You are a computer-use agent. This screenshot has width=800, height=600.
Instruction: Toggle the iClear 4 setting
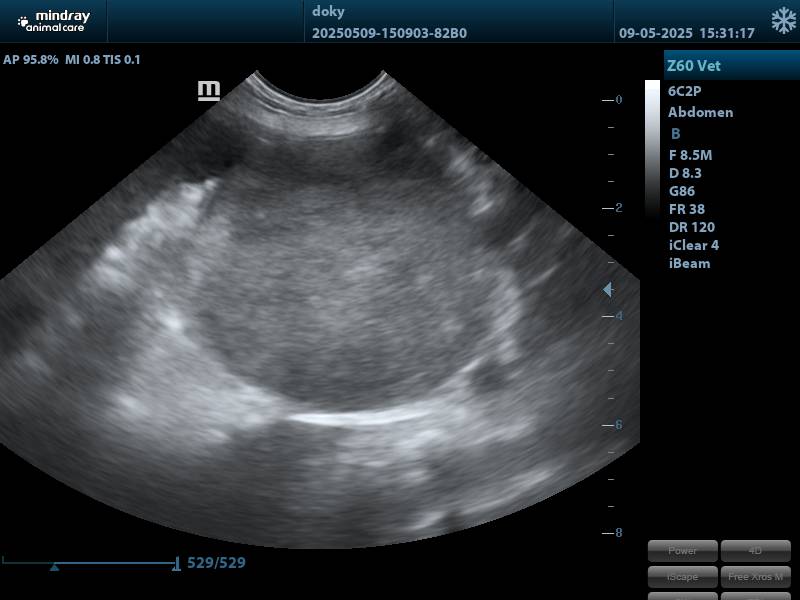(693, 245)
